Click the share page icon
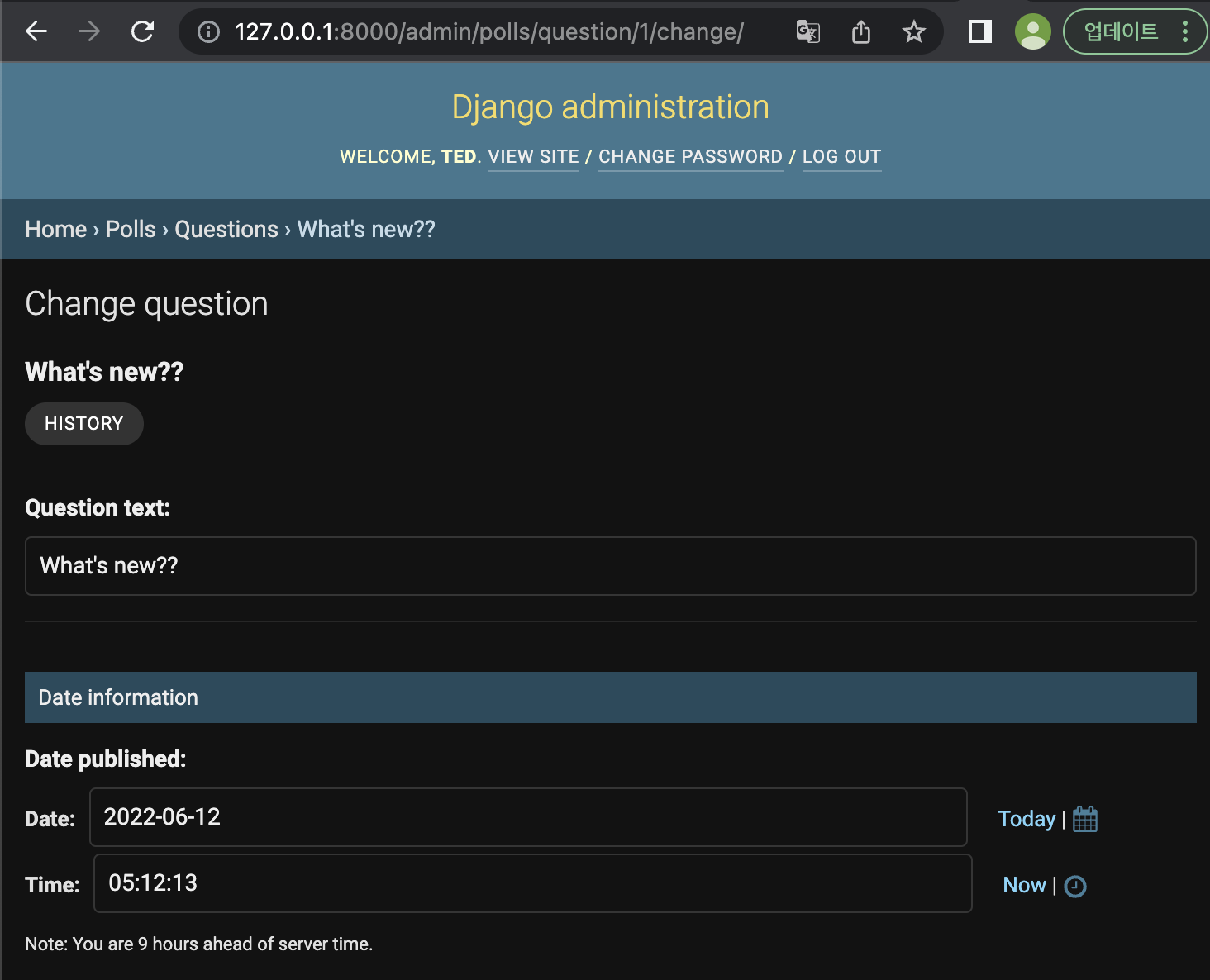1210x980 pixels. [x=861, y=31]
